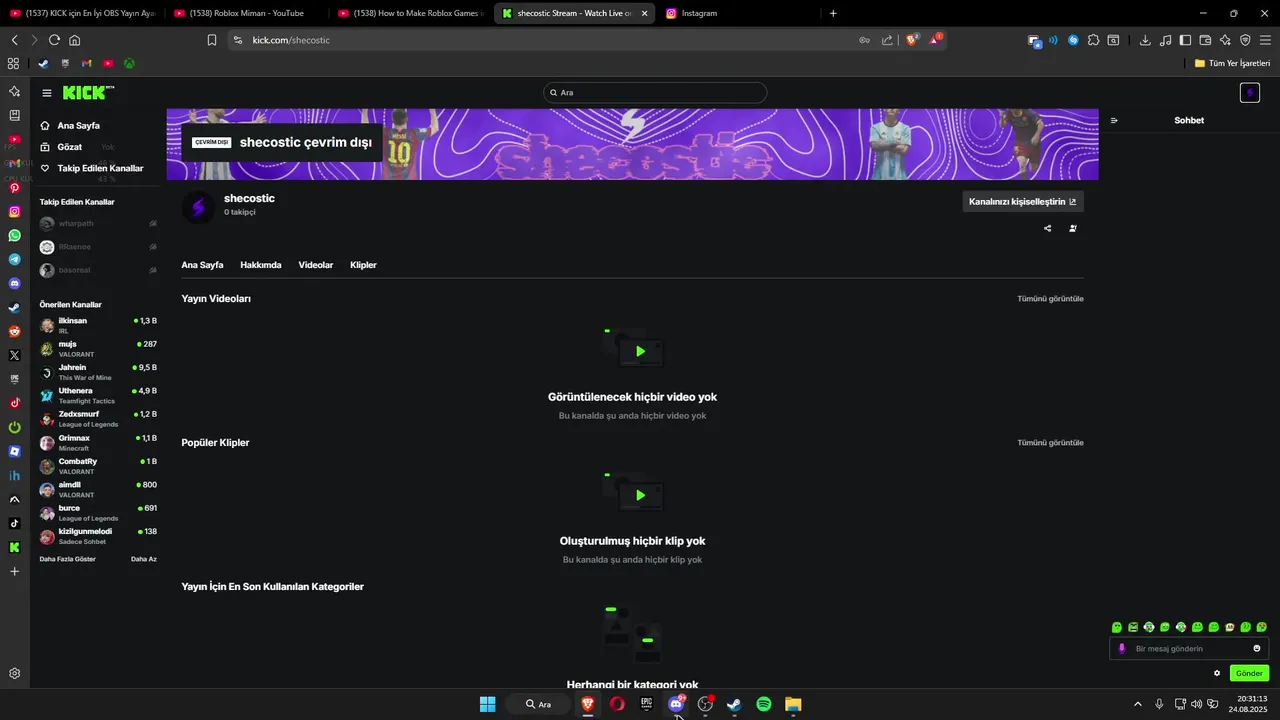Expand Windows system tray hidden icons
The width and height of the screenshot is (1280, 720).
click(x=1137, y=704)
